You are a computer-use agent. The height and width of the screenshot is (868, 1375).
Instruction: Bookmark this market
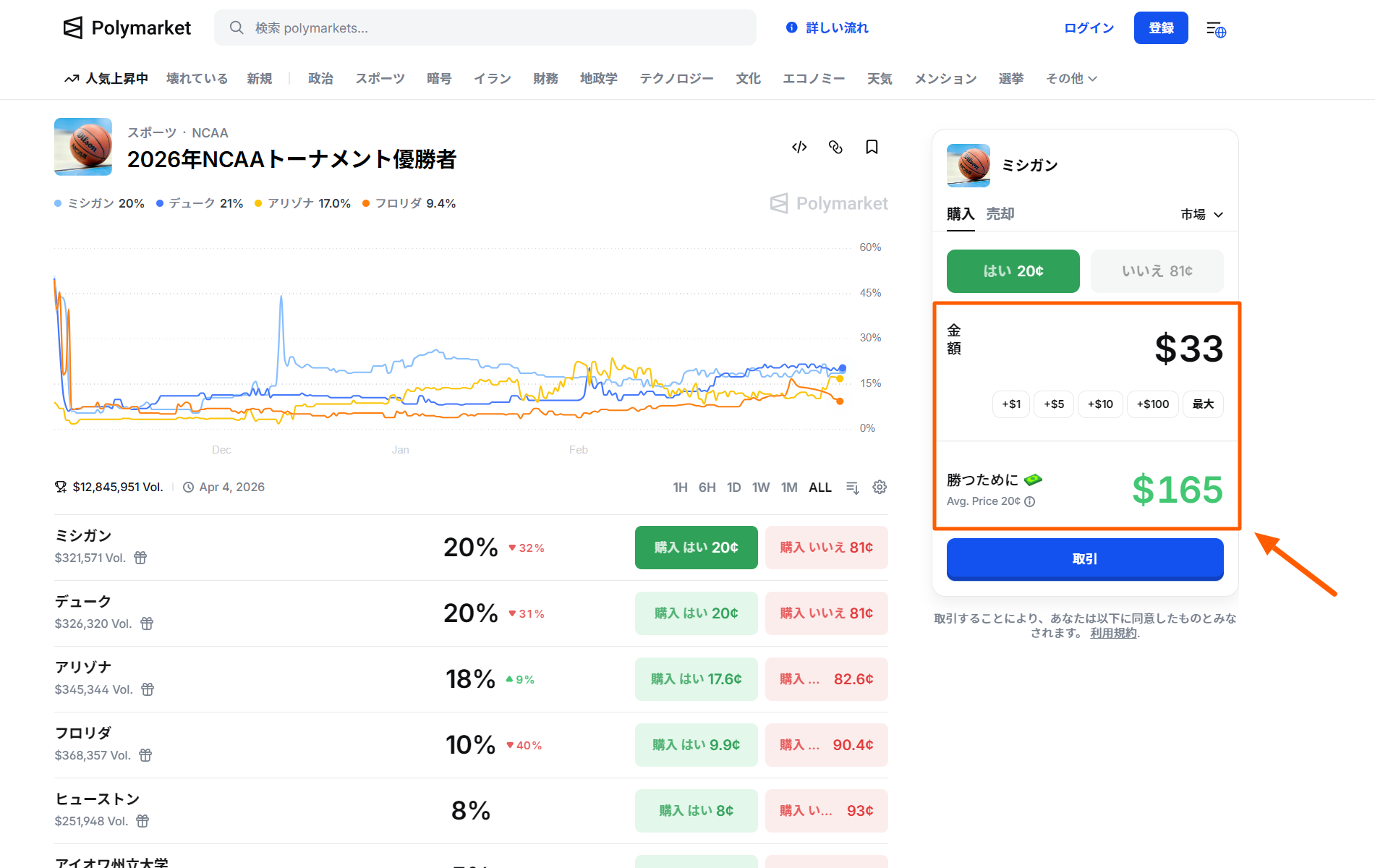click(871, 147)
